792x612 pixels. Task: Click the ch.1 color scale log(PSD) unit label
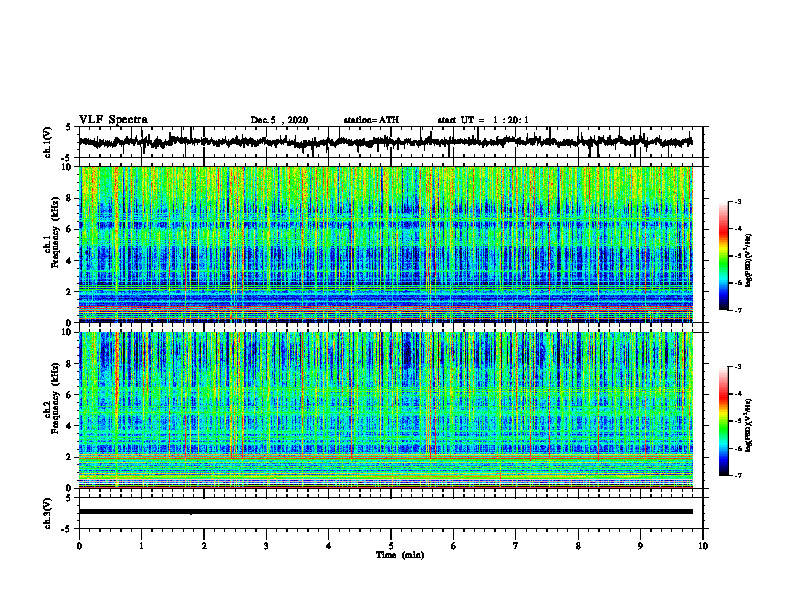pyautogui.click(x=749, y=261)
